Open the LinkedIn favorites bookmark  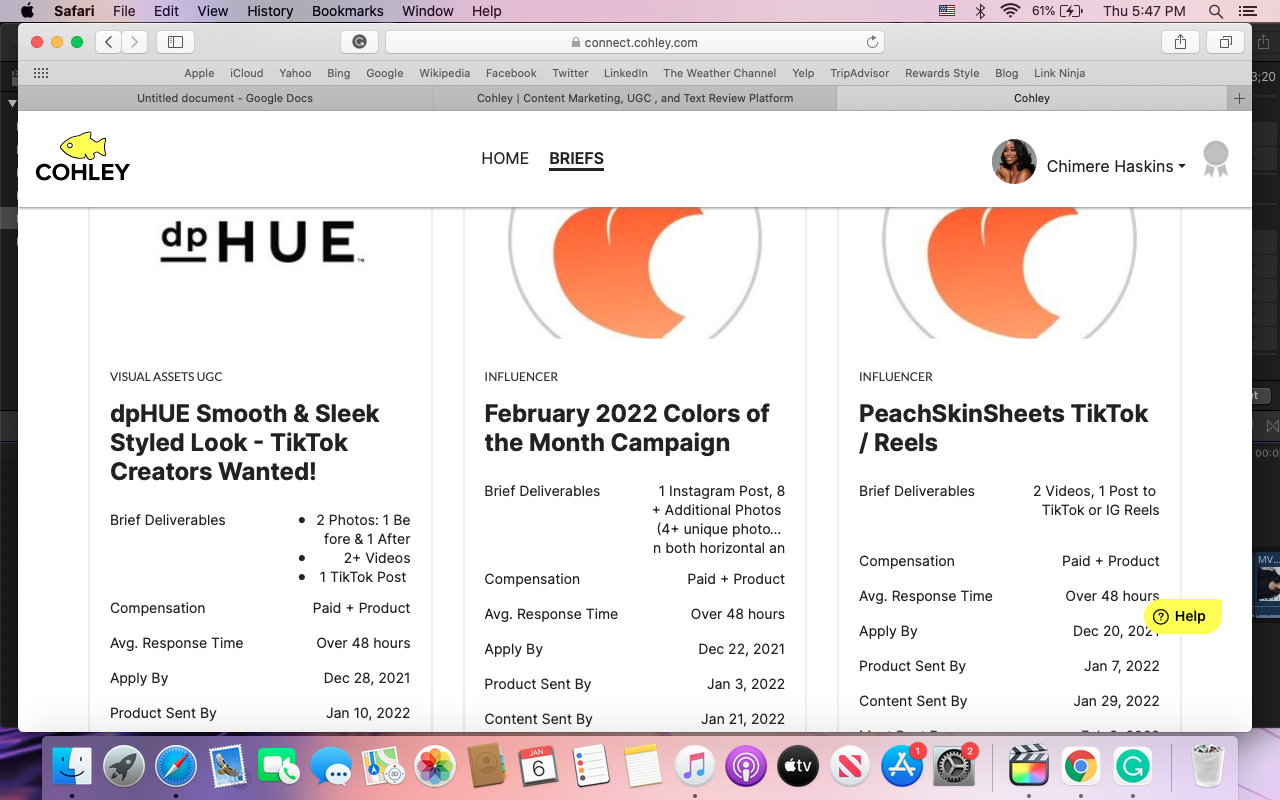pyautogui.click(x=626, y=73)
